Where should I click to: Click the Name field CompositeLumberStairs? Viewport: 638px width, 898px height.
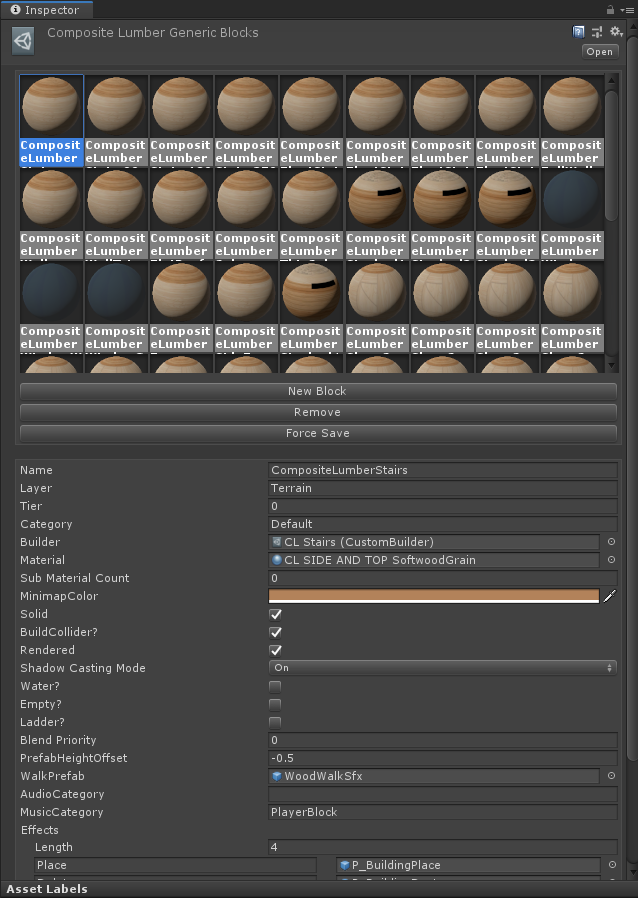click(x=443, y=470)
